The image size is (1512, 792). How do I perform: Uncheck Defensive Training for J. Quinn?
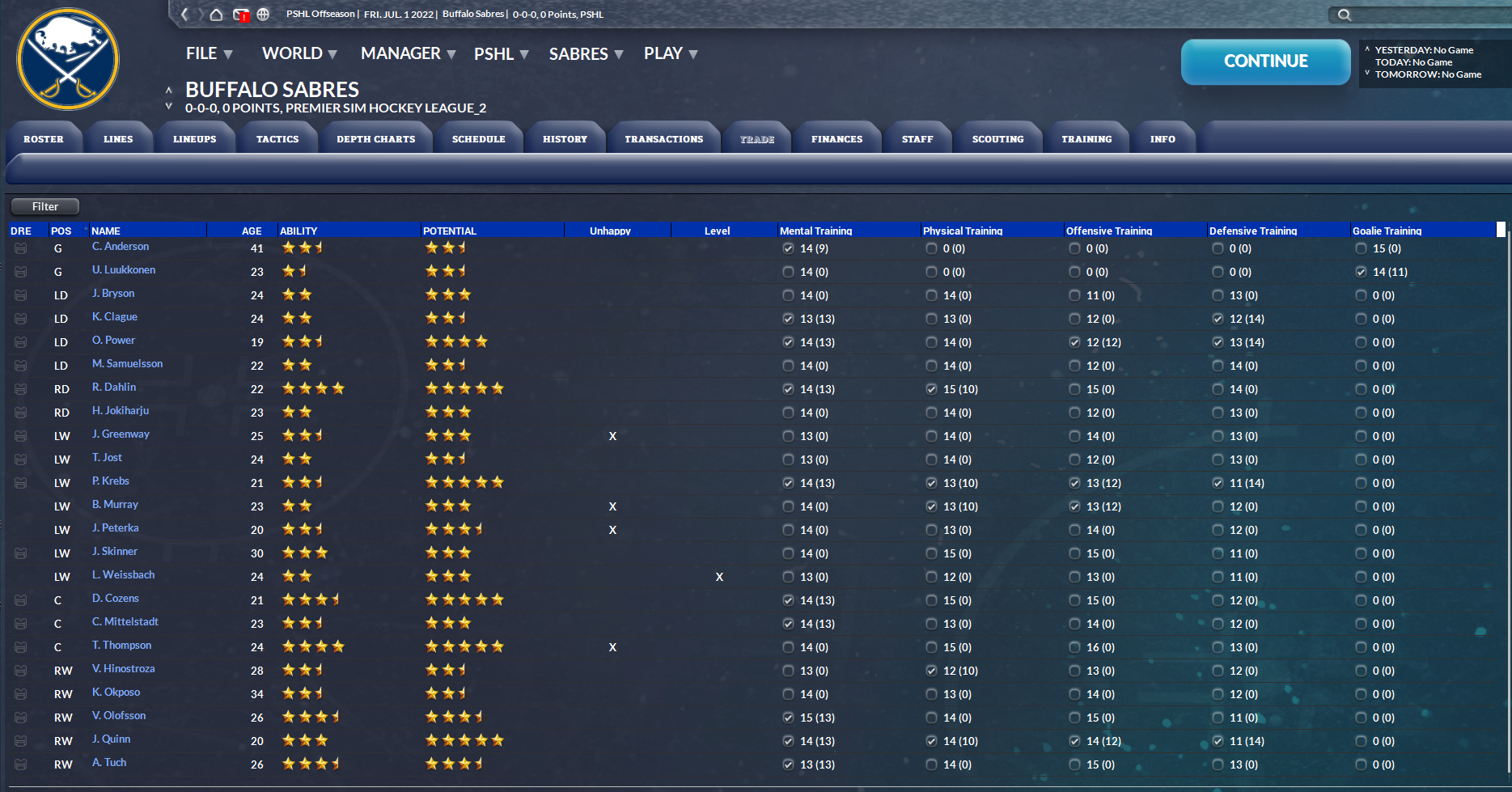pyautogui.click(x=1218, y=741)
